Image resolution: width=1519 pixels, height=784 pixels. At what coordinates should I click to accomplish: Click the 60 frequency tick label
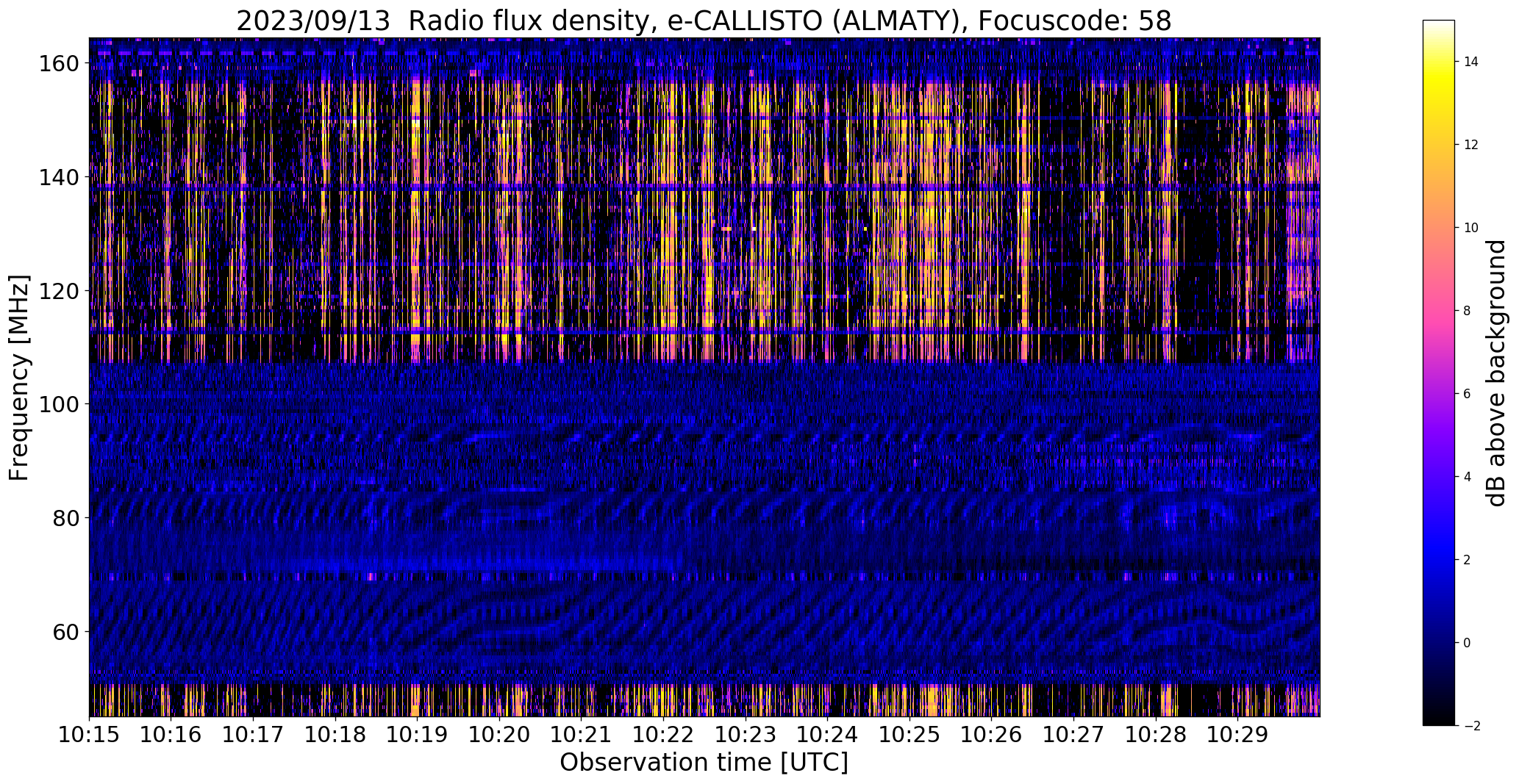tap(65, 631)
